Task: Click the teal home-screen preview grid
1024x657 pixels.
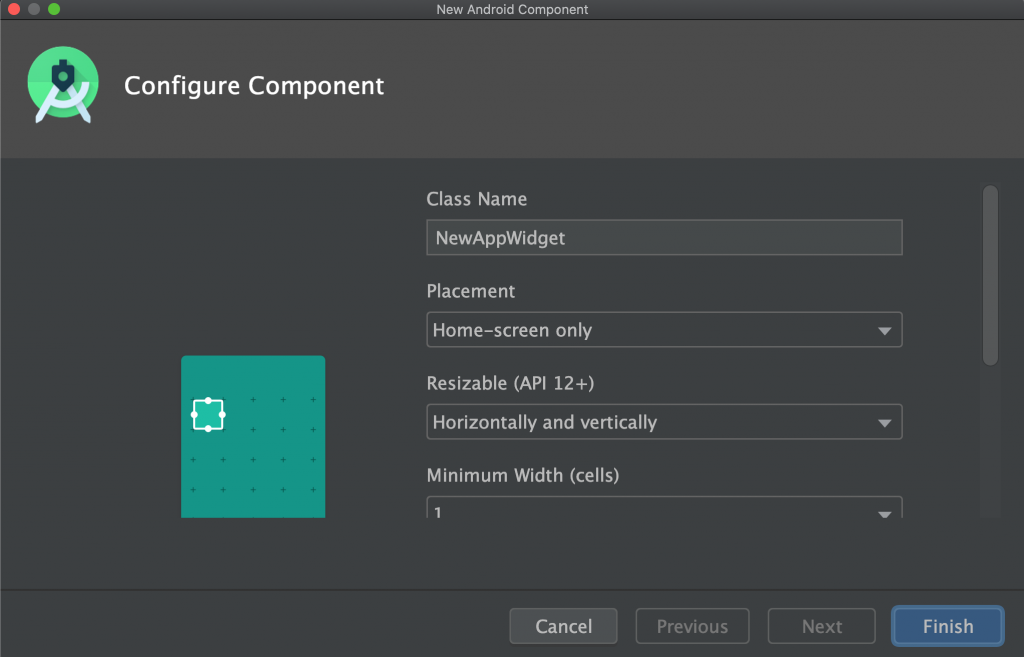Action: 270,470
